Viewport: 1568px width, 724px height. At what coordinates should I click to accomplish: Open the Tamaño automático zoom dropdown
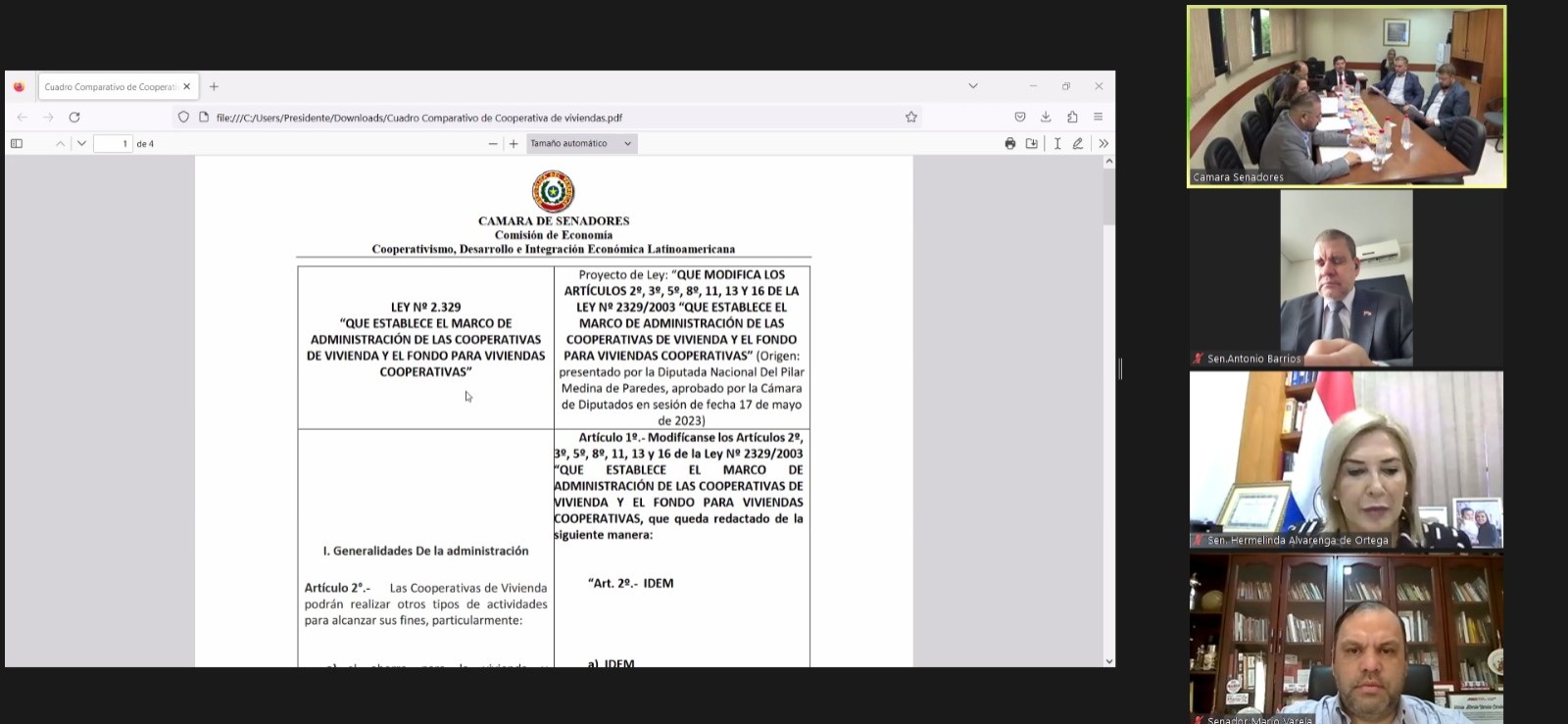click(582, 144)
